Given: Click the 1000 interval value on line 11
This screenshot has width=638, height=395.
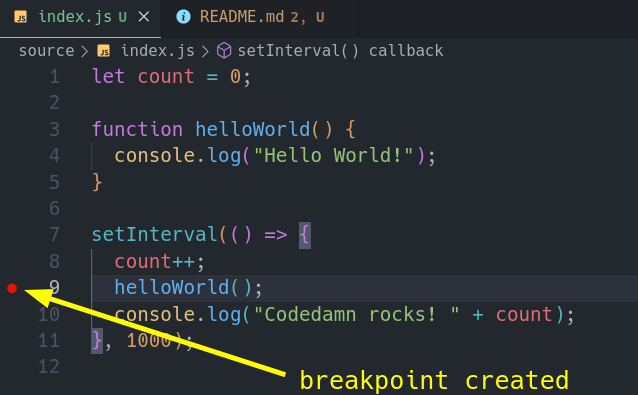Looking at the screenshot, I should 149,340.
